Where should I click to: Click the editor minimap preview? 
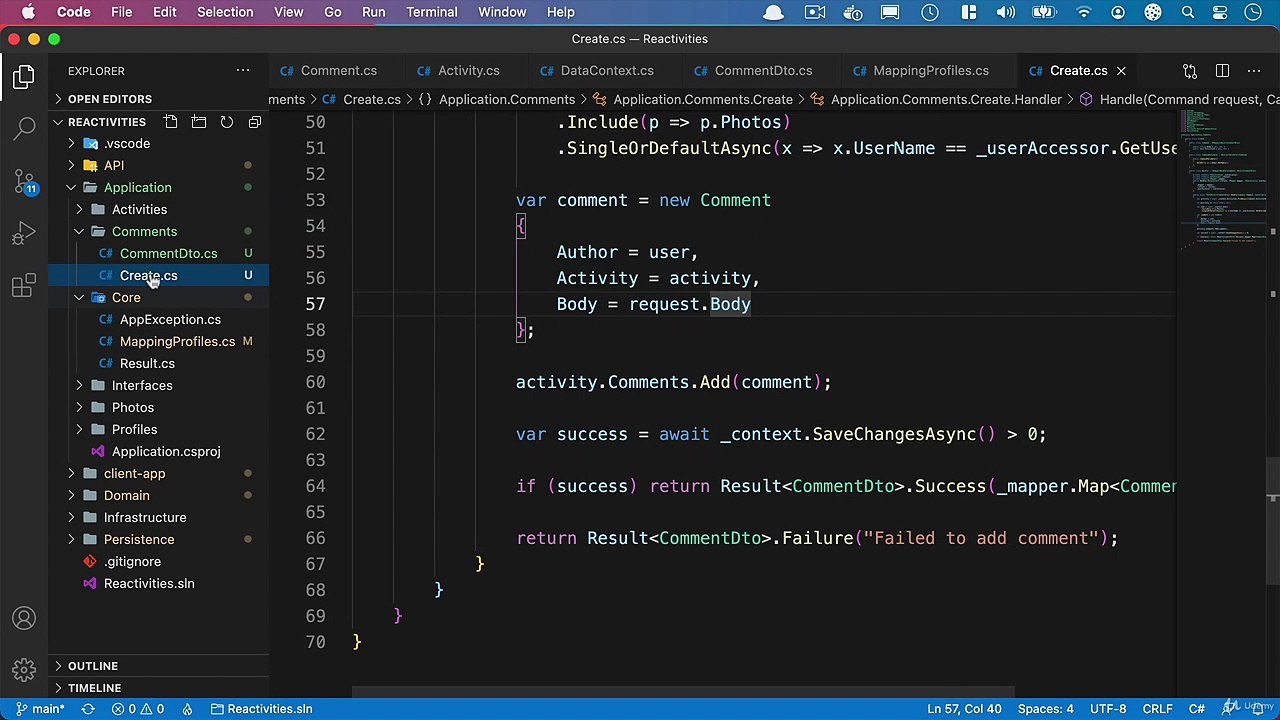click(1222, 180)
